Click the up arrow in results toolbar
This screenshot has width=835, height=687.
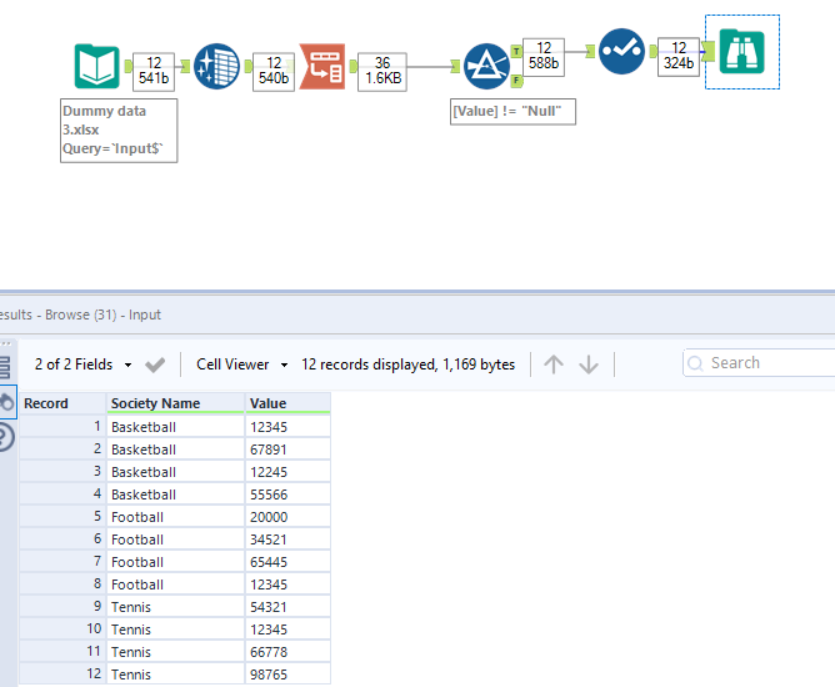click(553, 364)
